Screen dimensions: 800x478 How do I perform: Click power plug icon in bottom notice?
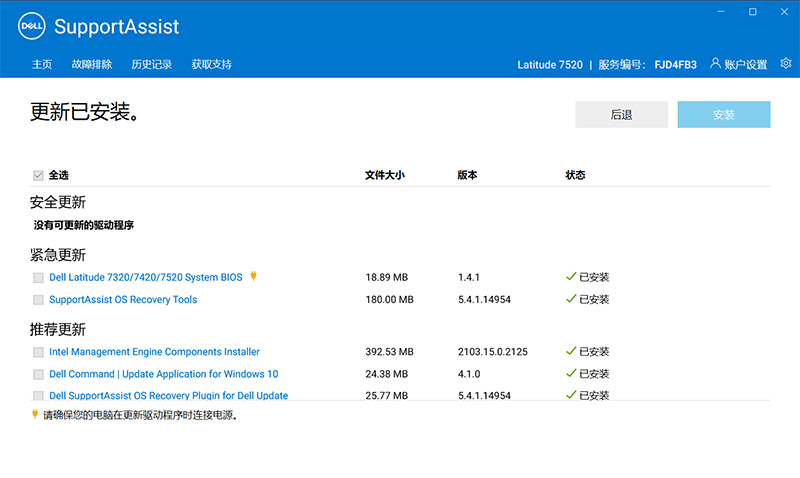tap(35, 414)
